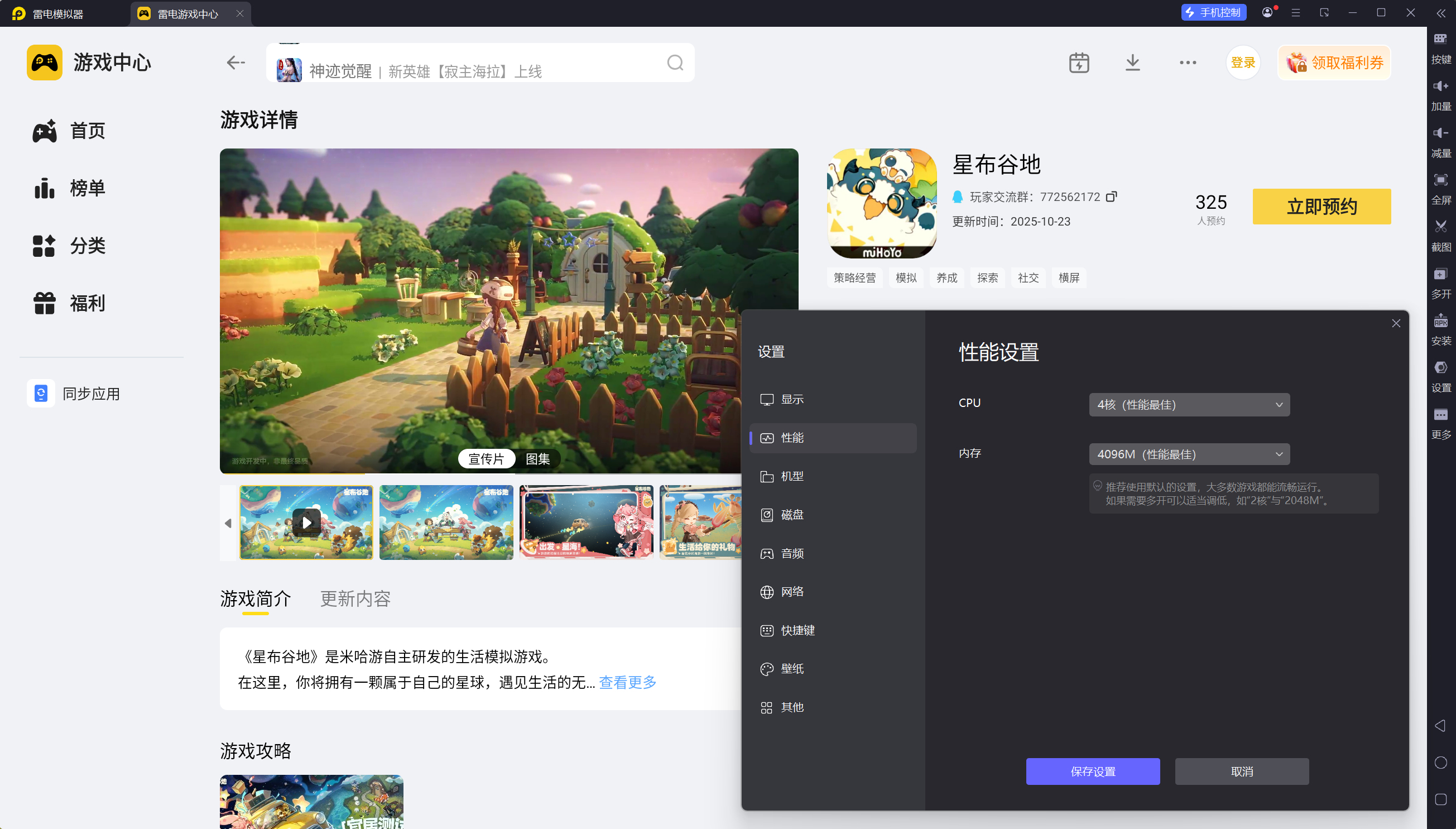This screenshot has width=1456, height=829.
Task: Play the trailer video thumbnail
Action: pyautogui.click(x=306, y=523)
